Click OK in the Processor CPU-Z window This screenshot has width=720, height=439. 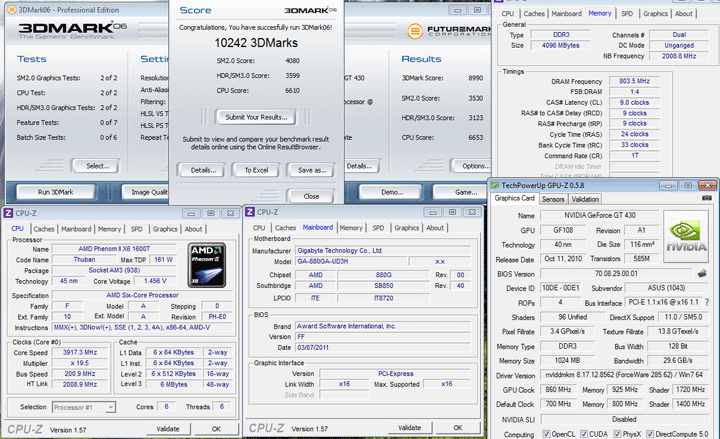[216, 429]
